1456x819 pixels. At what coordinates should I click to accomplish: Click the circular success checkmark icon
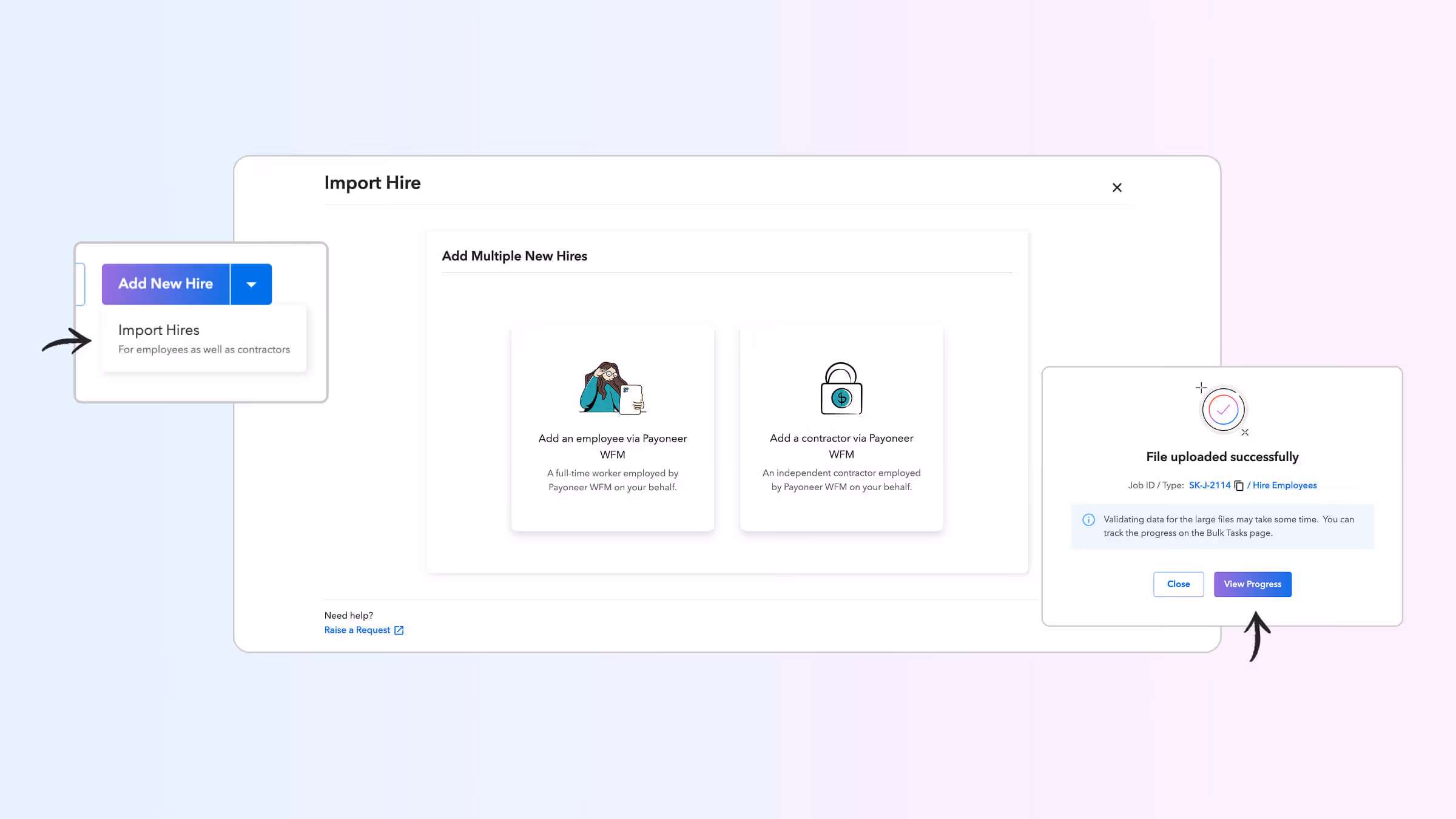[1222, 409]
